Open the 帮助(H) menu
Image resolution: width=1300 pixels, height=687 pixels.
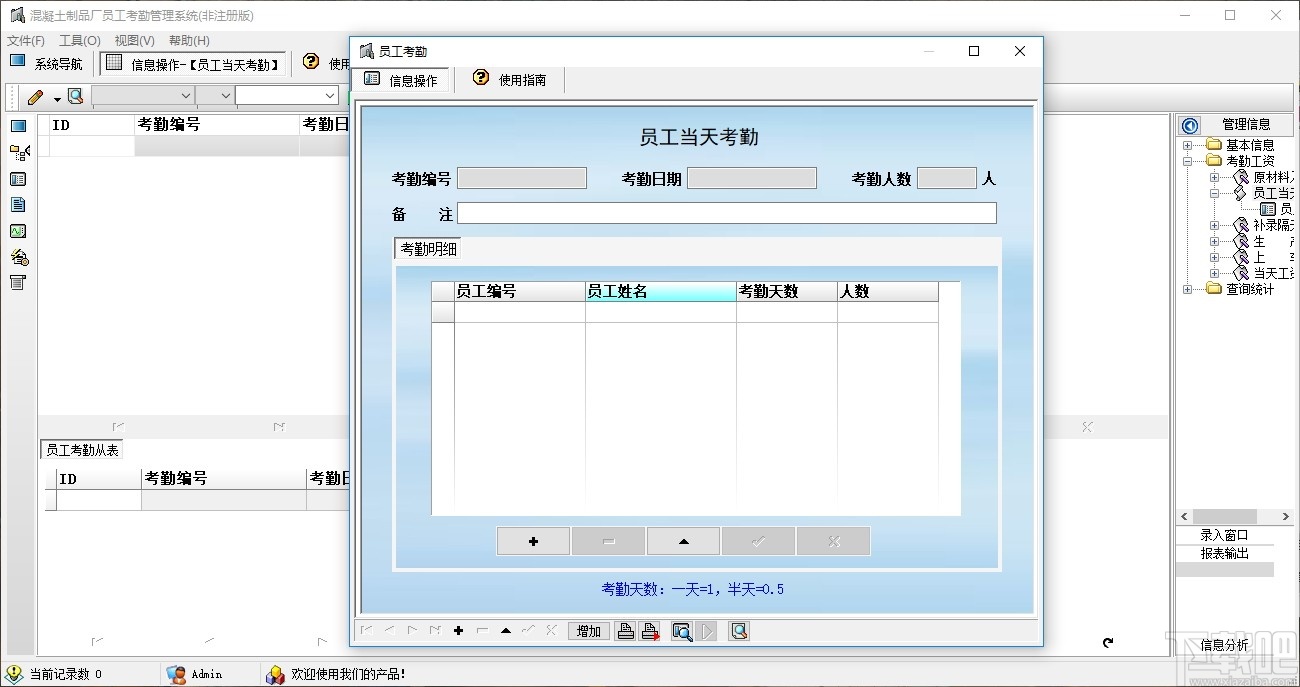click(x=189, y=41)
